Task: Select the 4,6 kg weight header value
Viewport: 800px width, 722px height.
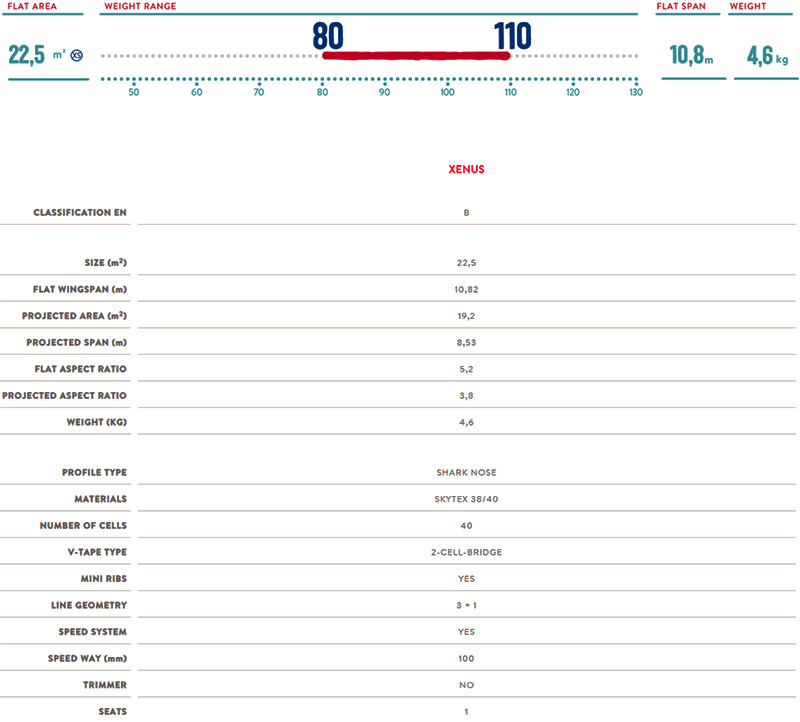Action: (x=767, y=56)
